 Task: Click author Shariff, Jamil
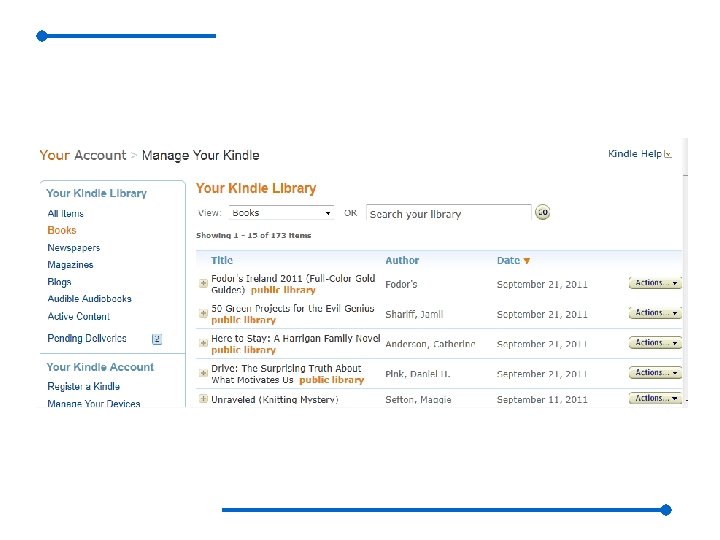414,315
